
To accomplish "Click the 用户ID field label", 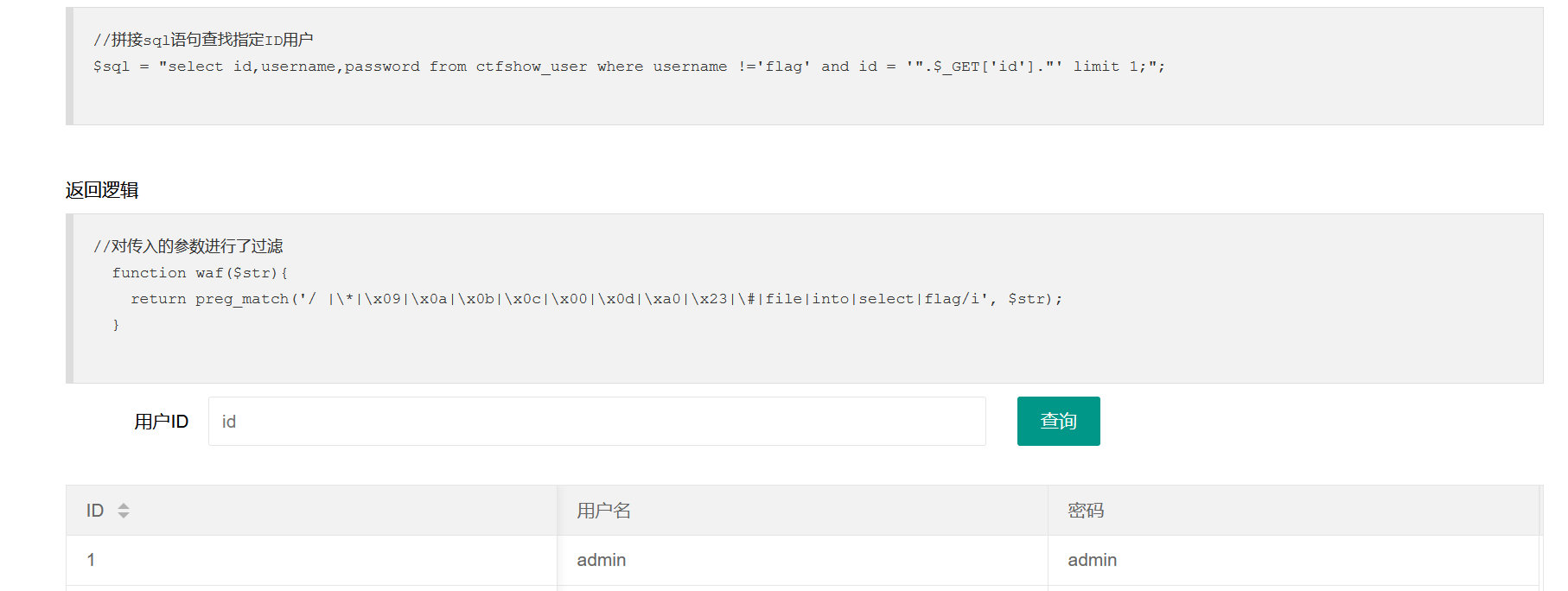I will click(x=161, y=422).
